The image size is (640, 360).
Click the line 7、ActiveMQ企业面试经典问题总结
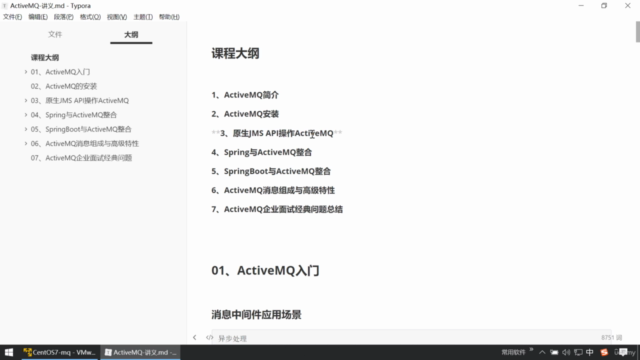(x=277, y=209)
